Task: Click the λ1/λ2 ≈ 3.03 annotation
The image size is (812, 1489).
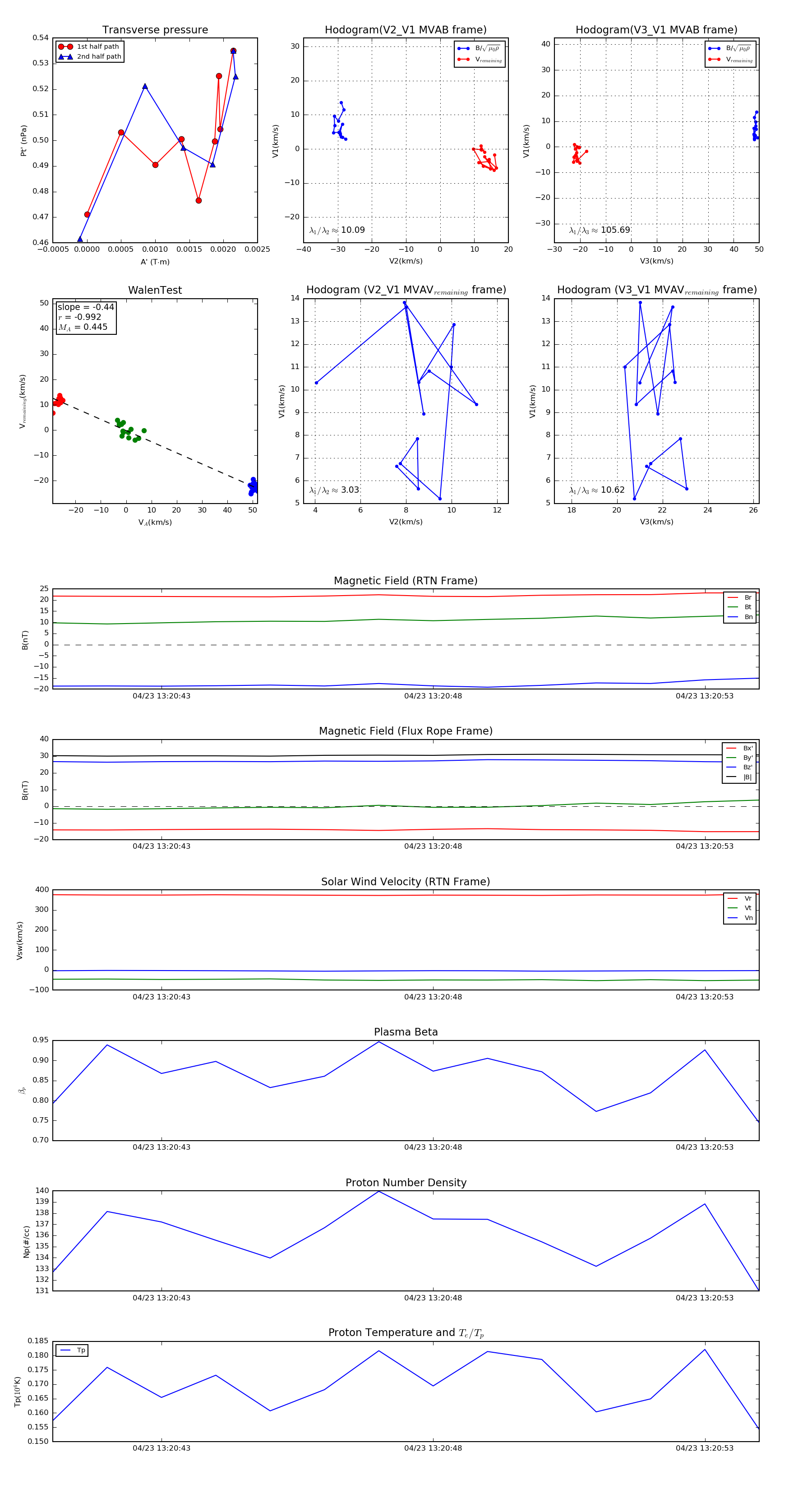Action: coord(334,490)
